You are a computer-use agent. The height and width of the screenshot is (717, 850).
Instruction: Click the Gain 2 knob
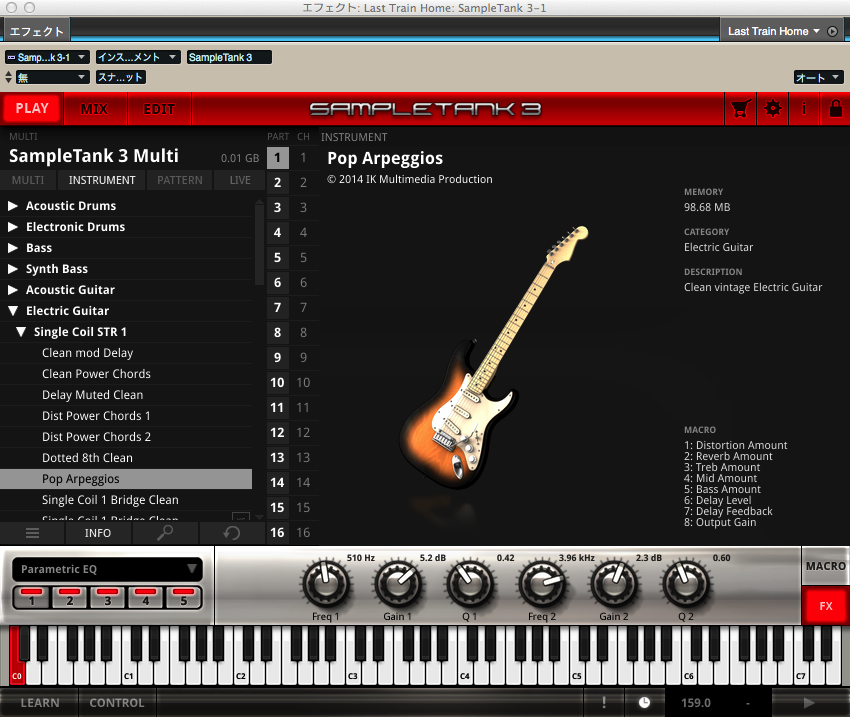pos(614,584)
